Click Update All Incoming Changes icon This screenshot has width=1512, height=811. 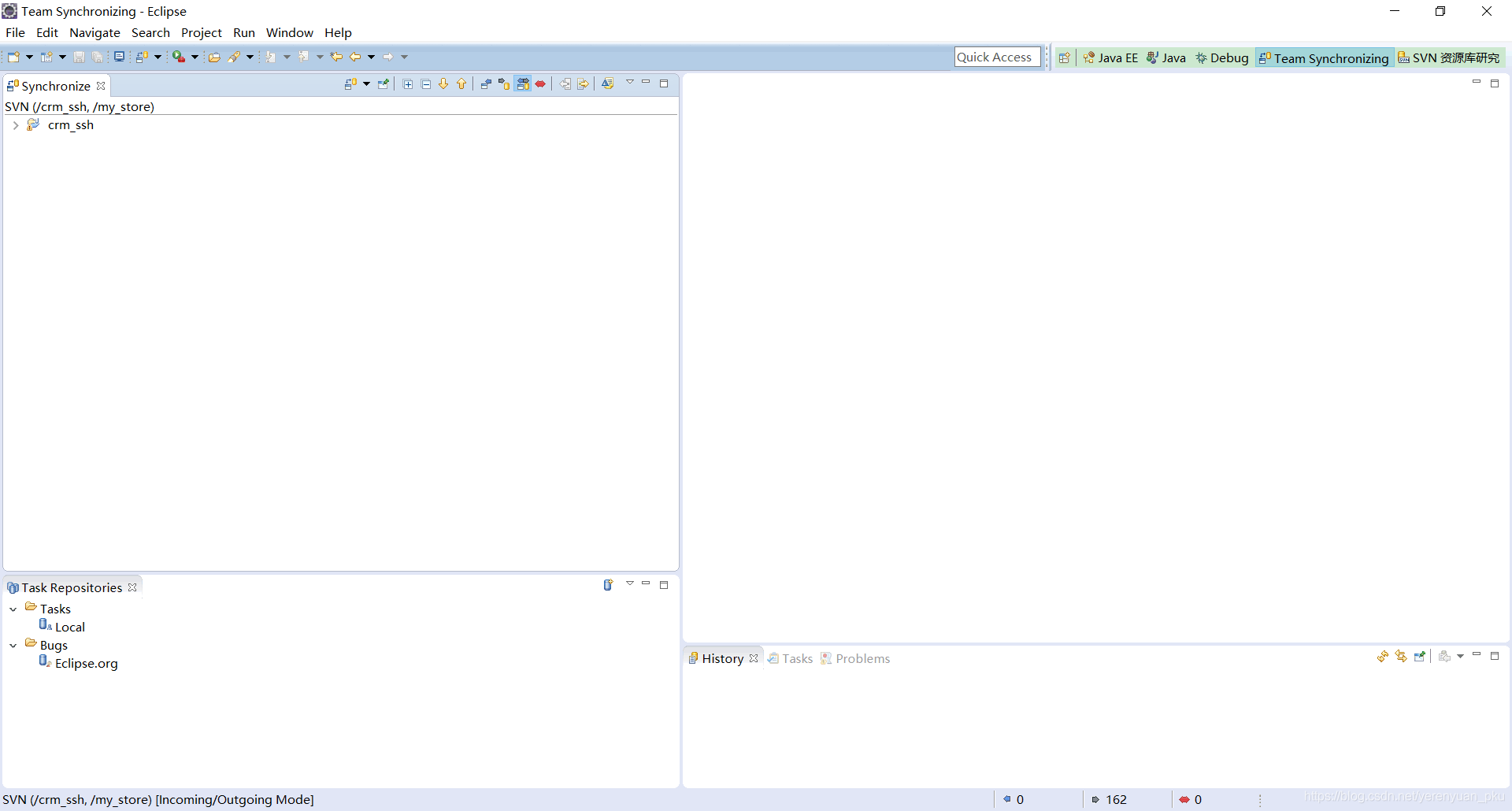[565, 84]
